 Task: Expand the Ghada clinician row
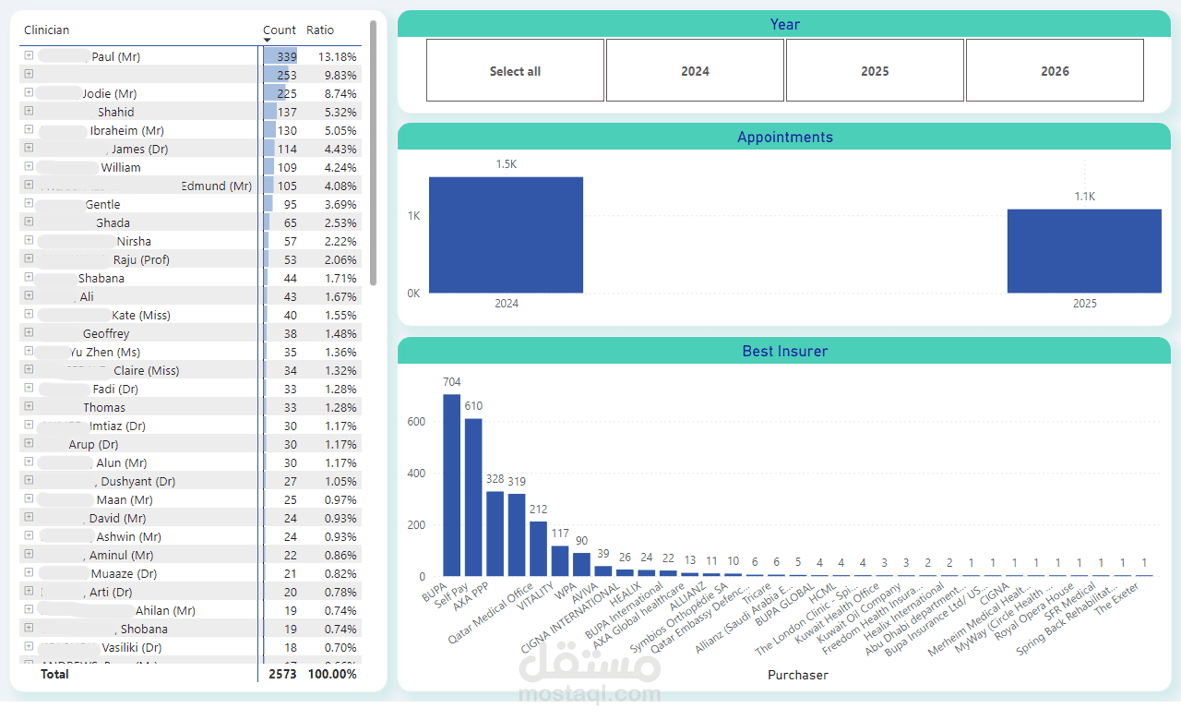[29, 221]
